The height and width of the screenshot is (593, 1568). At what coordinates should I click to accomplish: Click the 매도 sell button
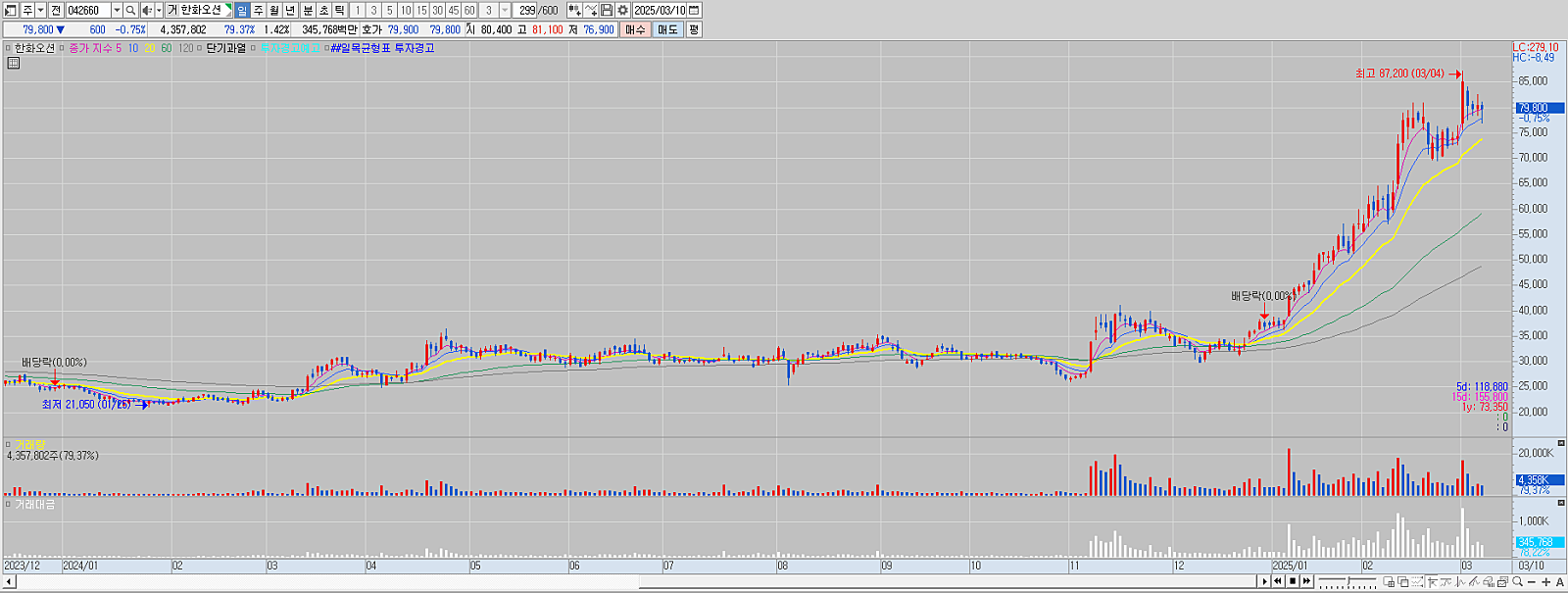(667, 29)
